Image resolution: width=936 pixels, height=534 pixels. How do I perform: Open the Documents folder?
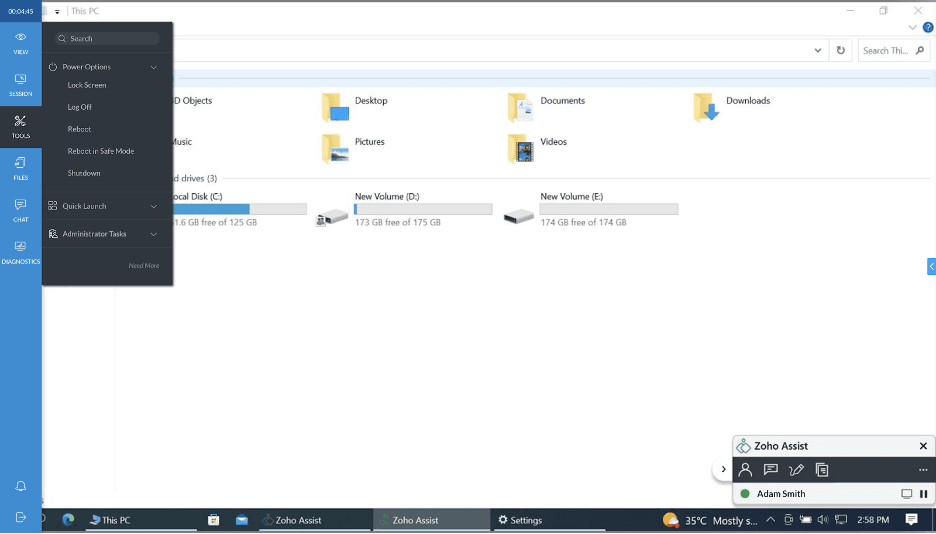tap(546, 106)
